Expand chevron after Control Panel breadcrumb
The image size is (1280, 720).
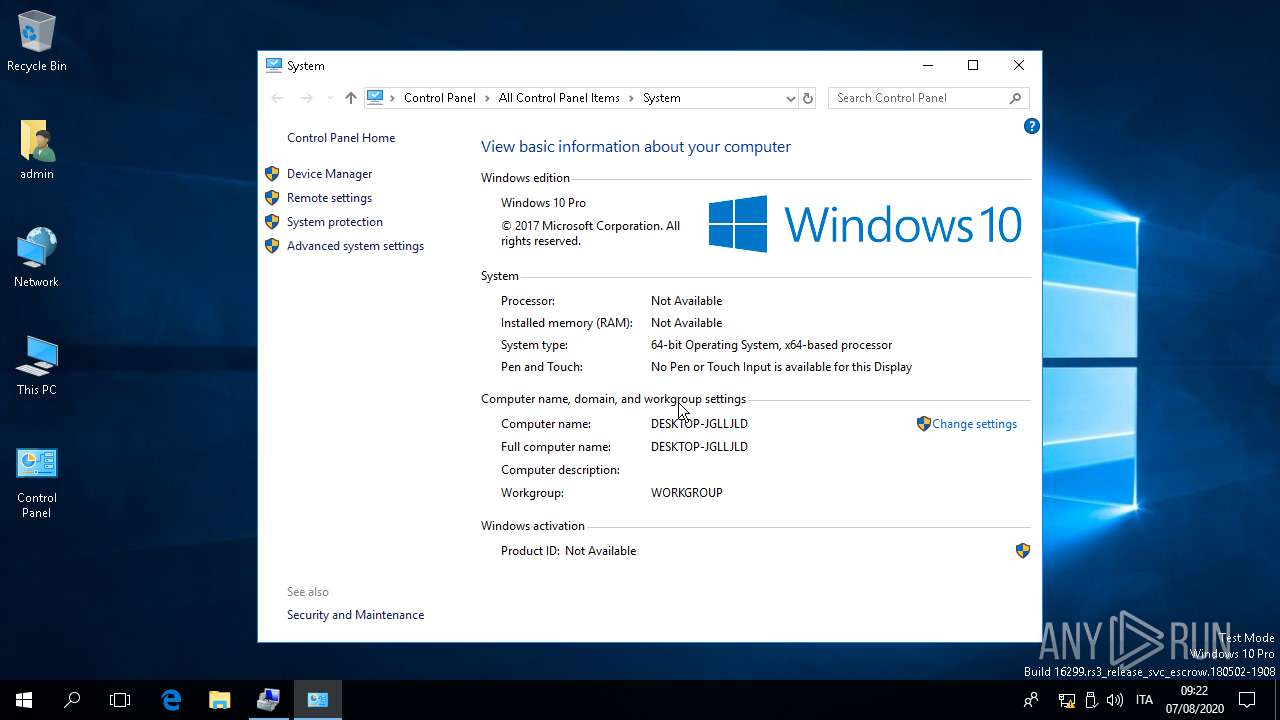(x=487, y=98)
